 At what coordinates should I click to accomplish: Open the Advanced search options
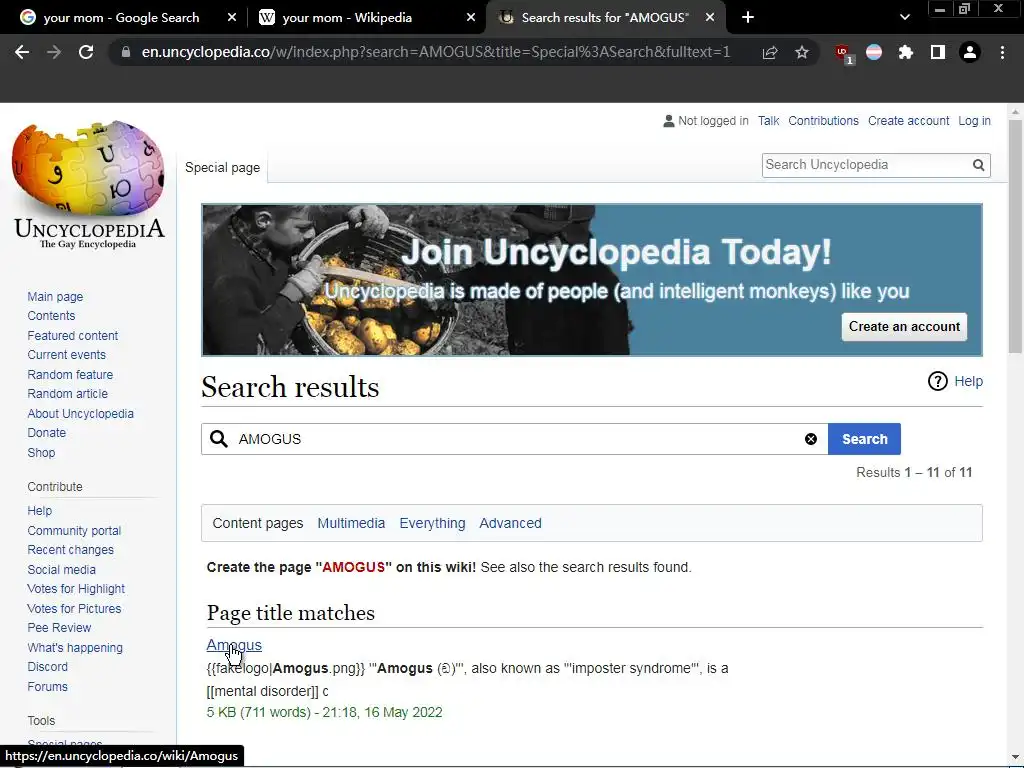point(510,523)
